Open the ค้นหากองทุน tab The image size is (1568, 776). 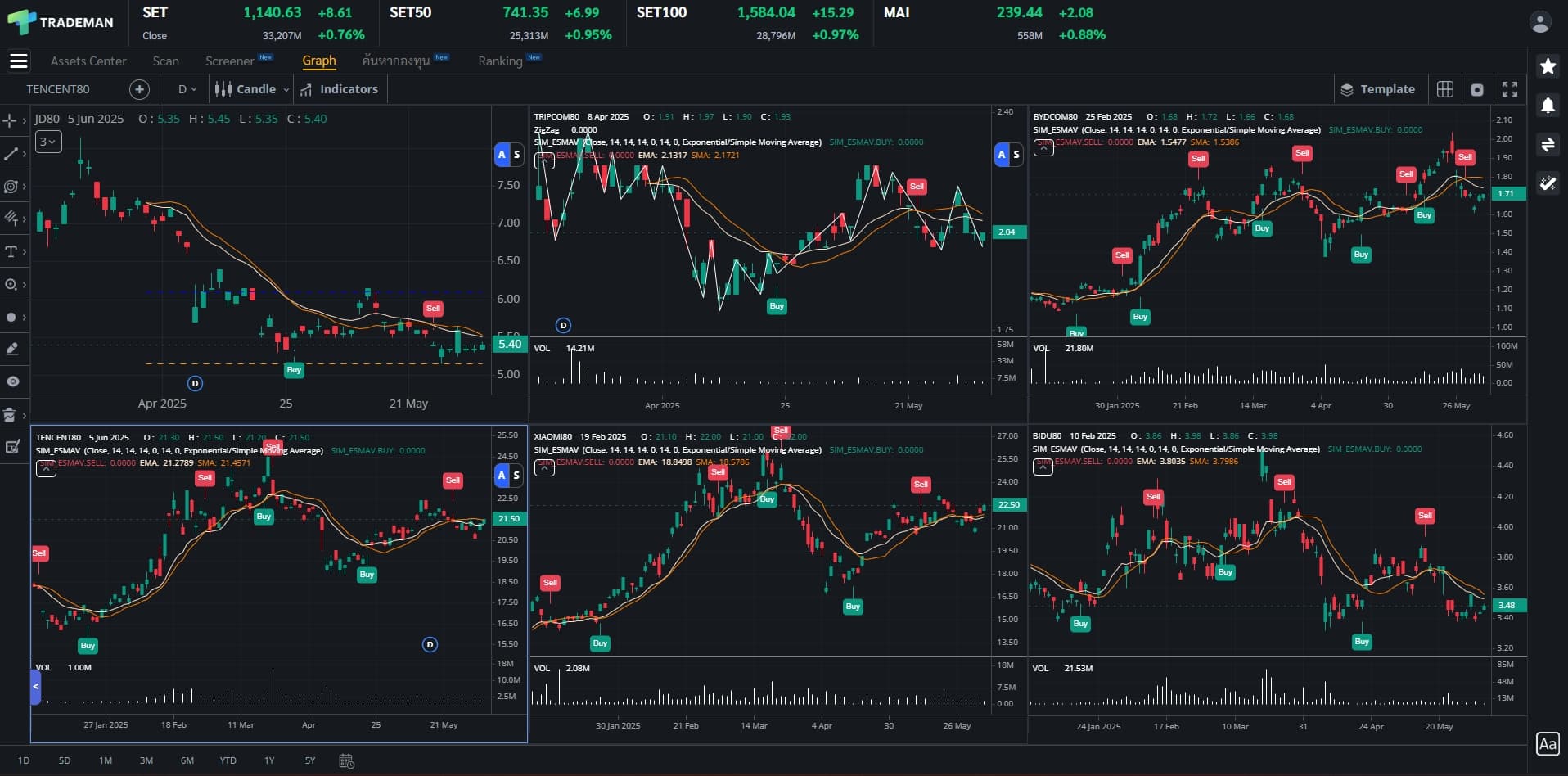pyautogui.click(x=396, y=61)
